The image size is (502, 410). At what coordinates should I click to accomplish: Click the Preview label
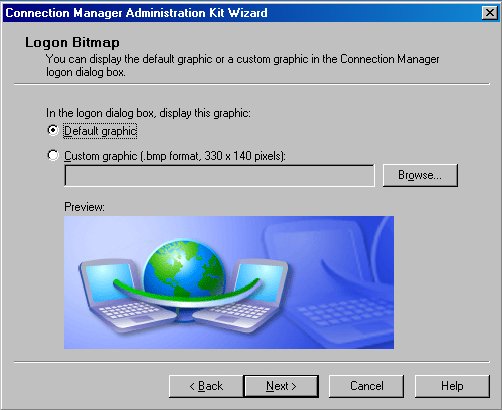coord(84,207)
